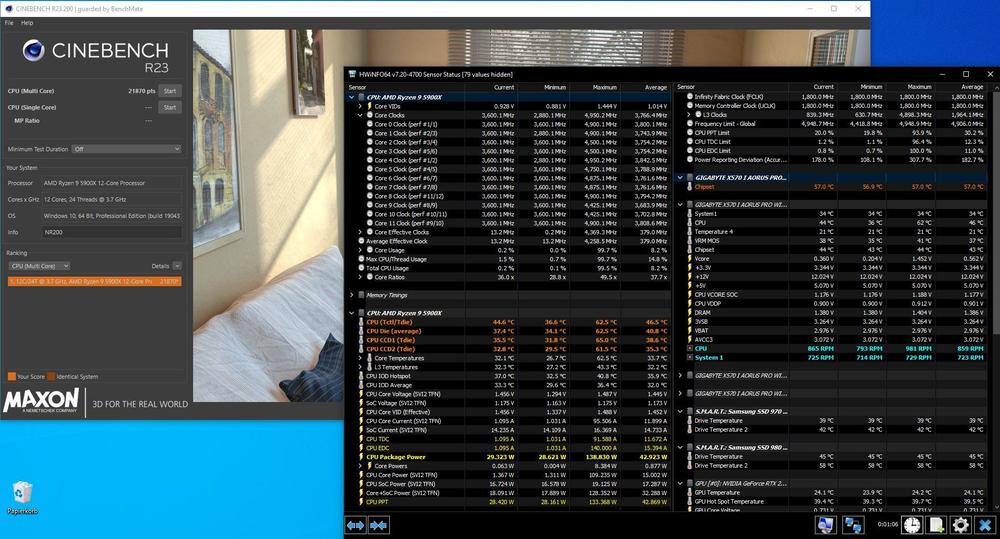Collapse the Core Clocks tree group
This screenshot has width=1000, height=539.
360,115
